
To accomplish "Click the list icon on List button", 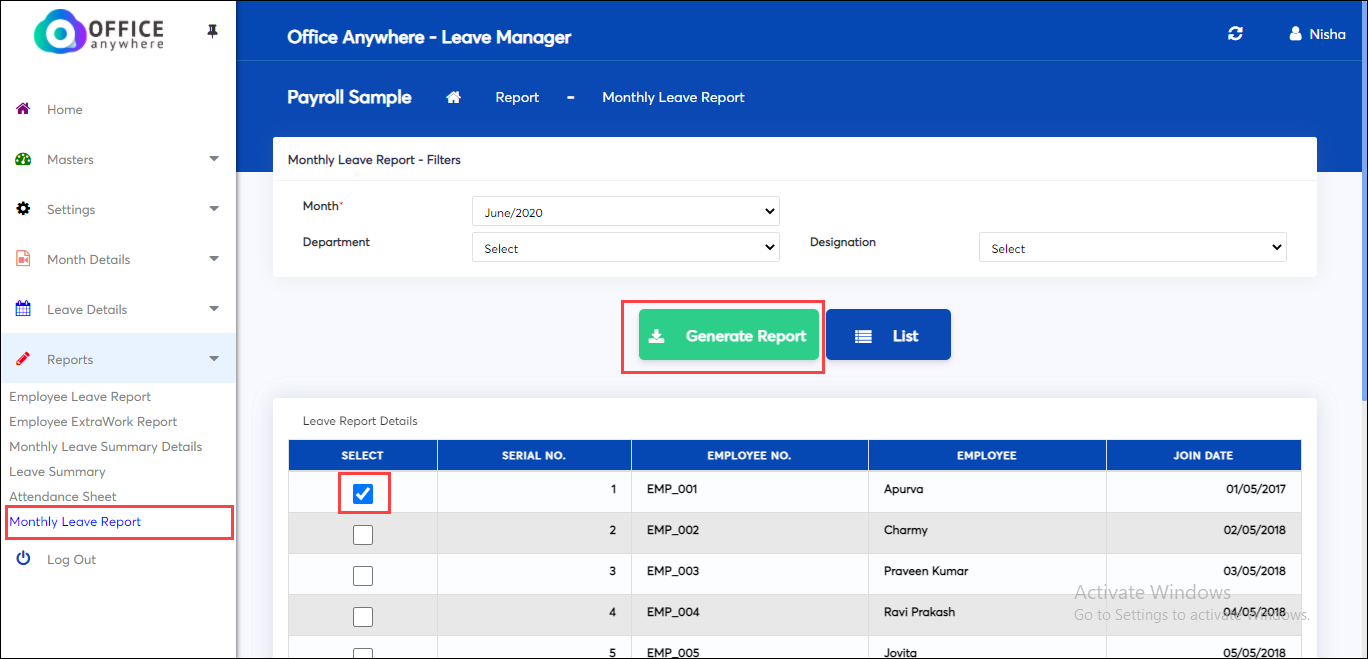I will point(864,336).
